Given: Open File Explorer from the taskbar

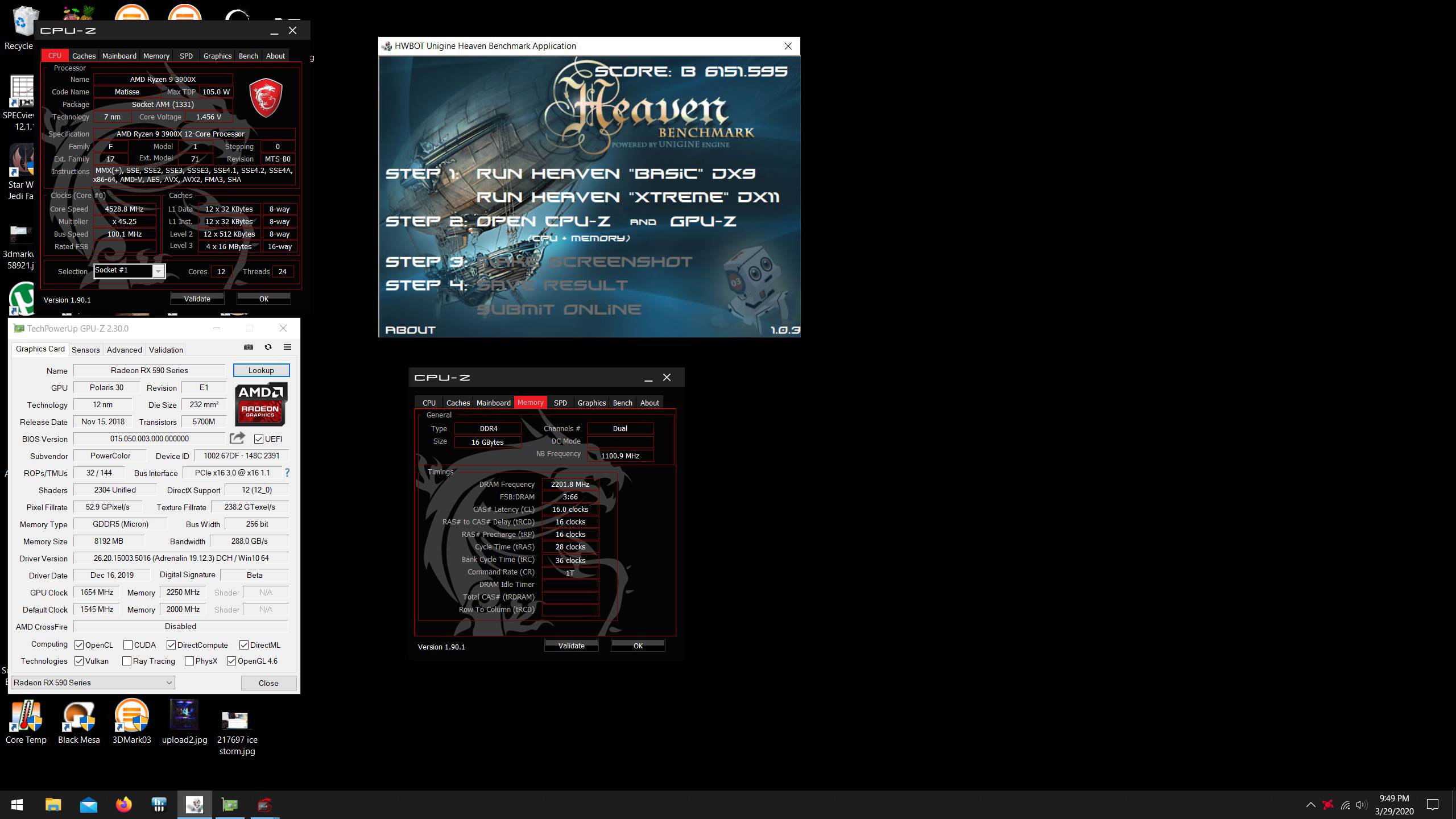Looking at the screenshot, I should pos(53,805).
